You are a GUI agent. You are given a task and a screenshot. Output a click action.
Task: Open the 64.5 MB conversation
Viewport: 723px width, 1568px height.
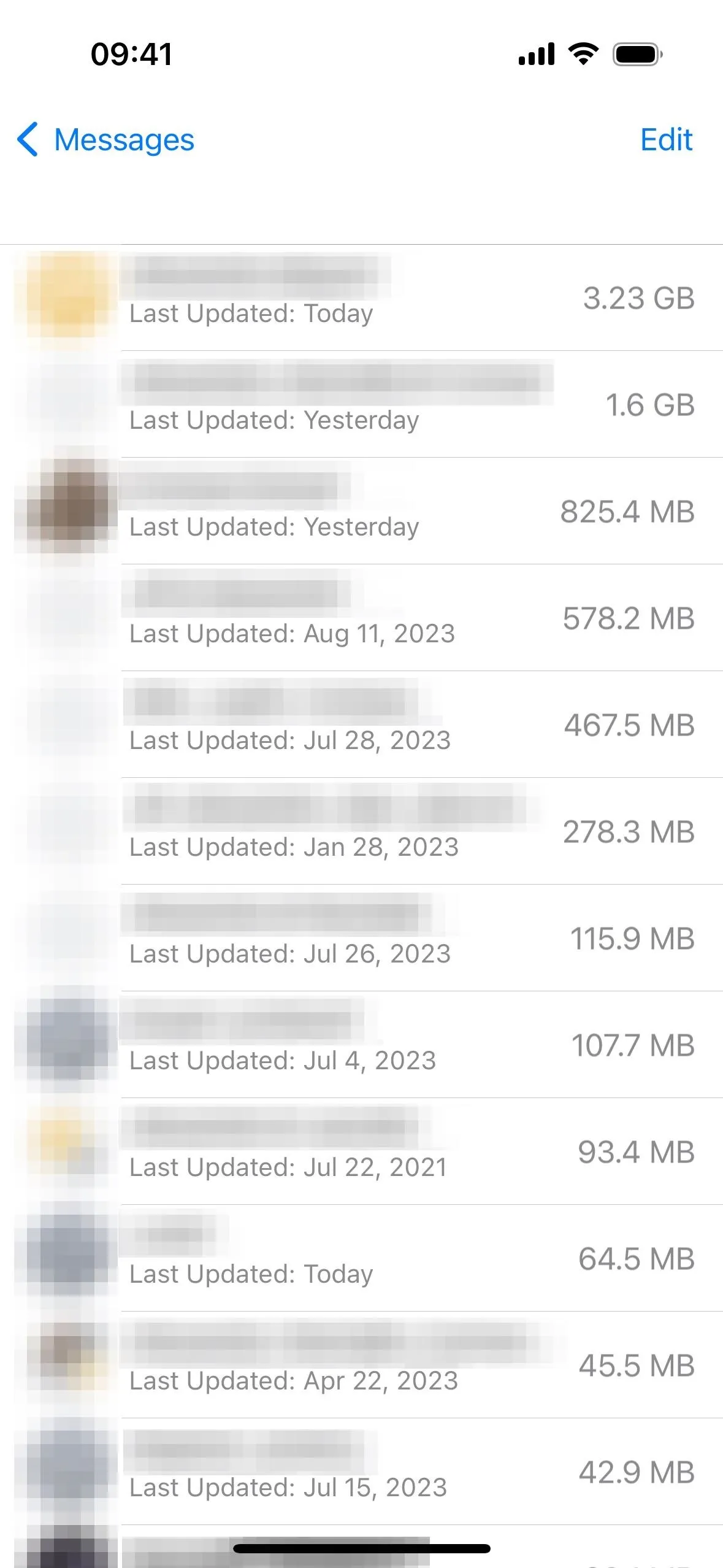(x=362, y=1259)
